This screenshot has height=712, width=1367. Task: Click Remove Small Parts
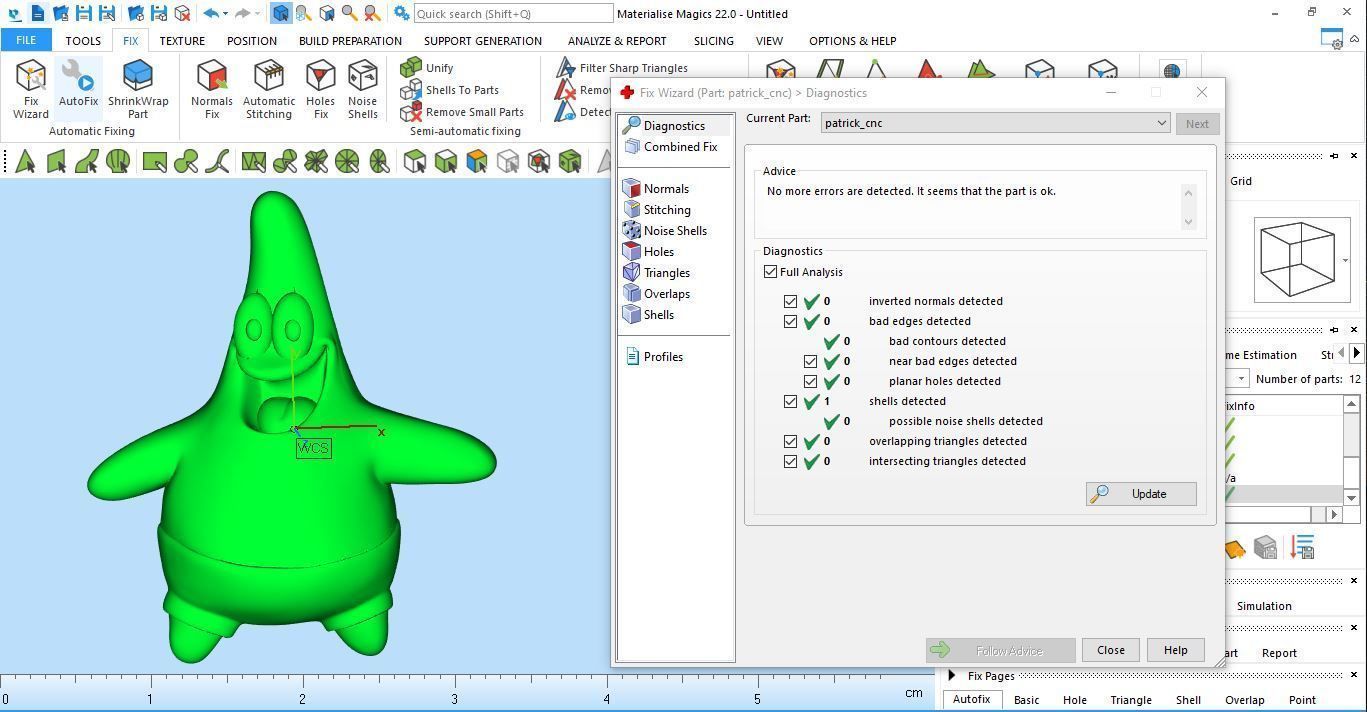(462, 112)
